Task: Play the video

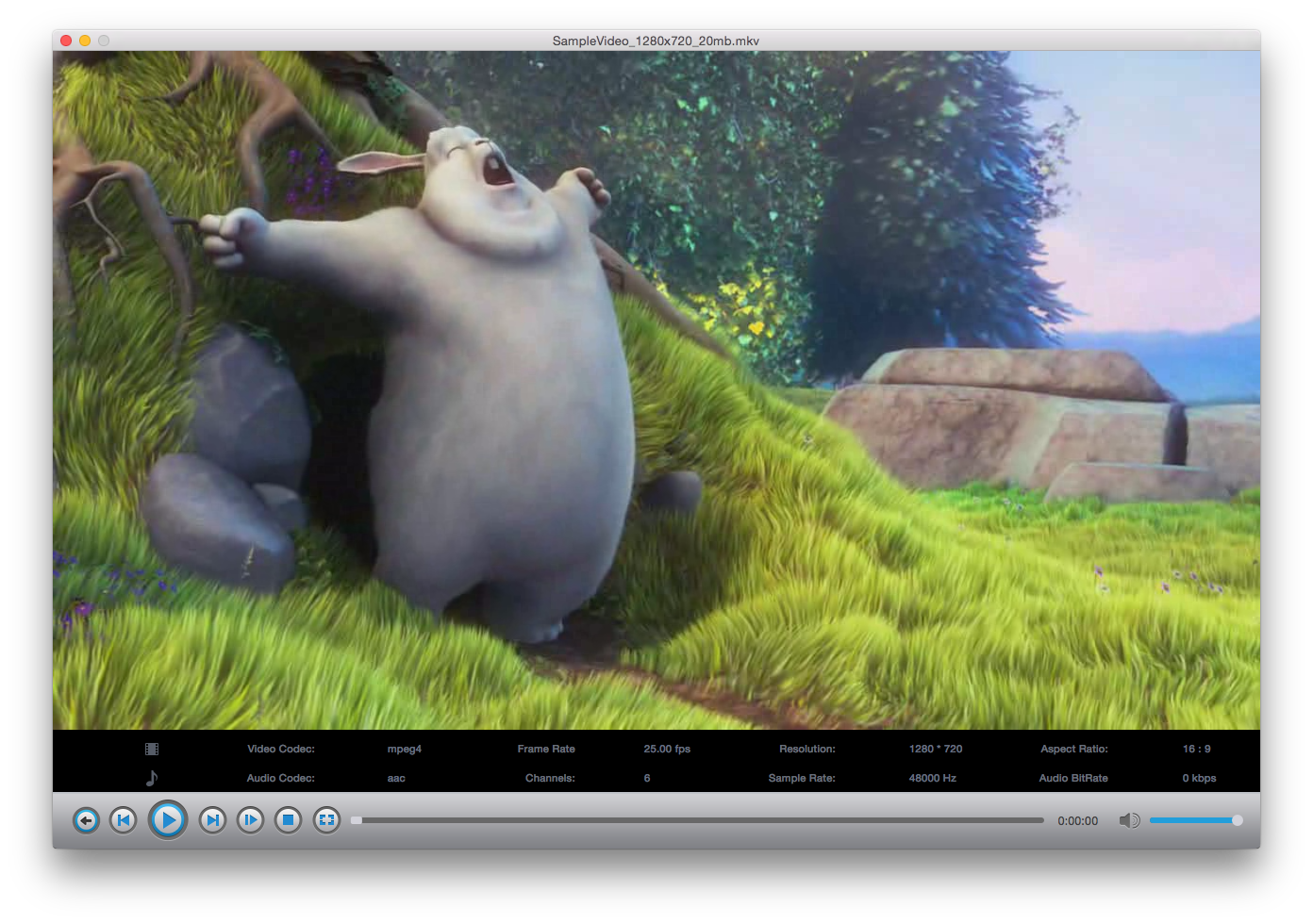Action: [168, 820]
